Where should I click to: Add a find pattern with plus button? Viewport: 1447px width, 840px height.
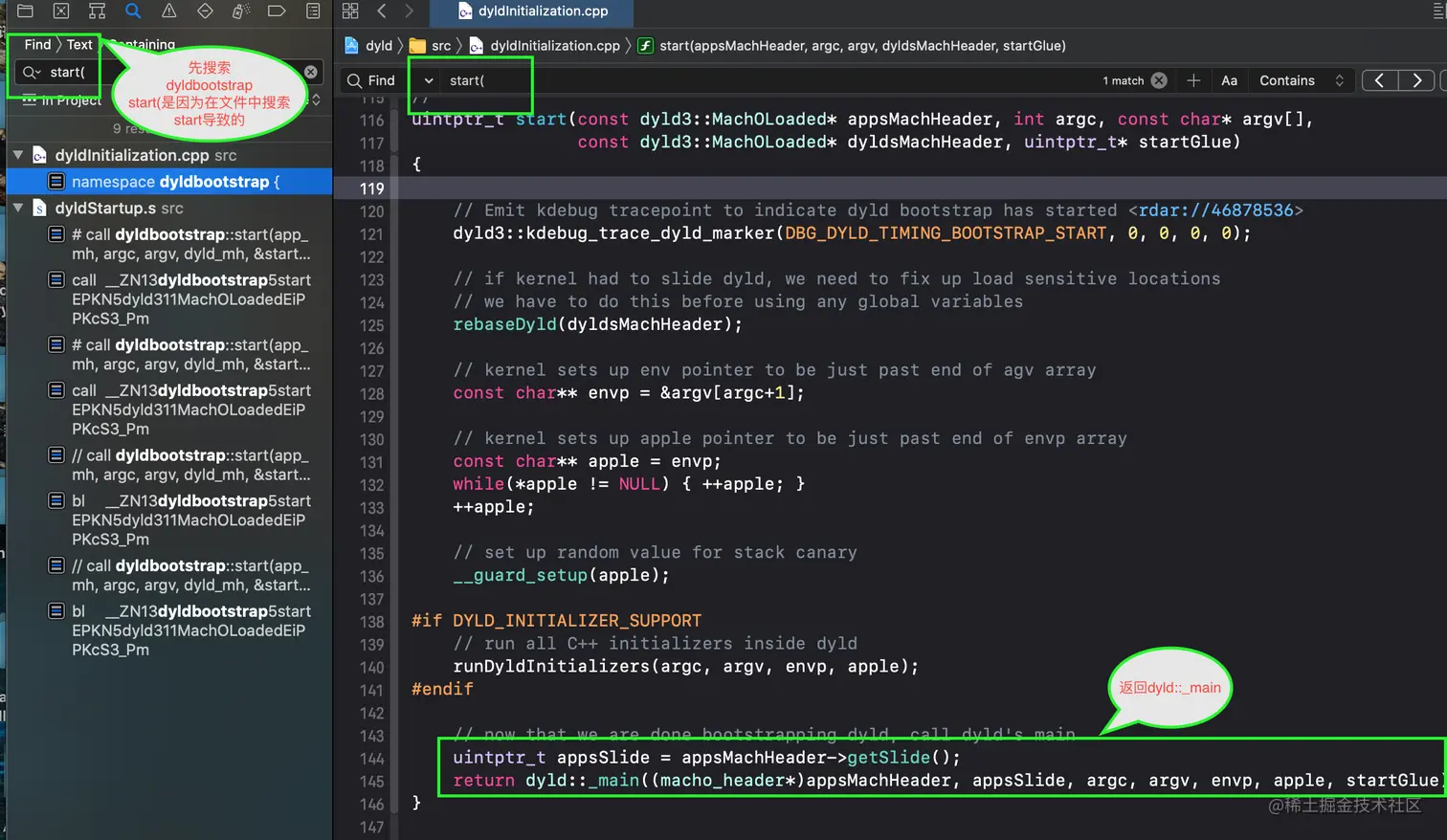(1193, 80)
